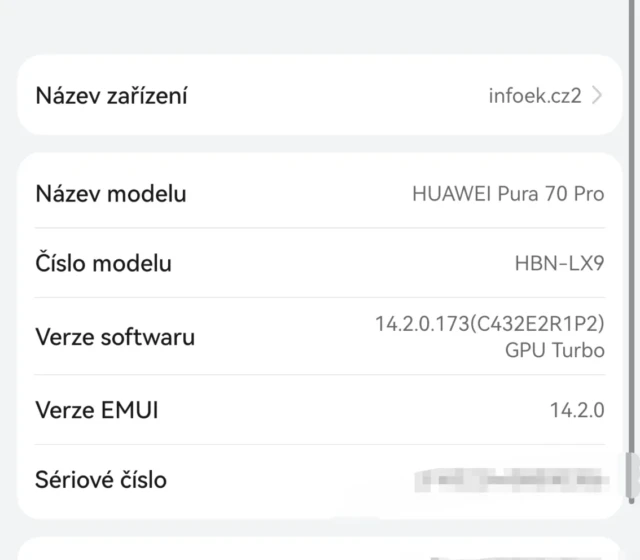Image resolution: width=640 pixels, height=560 pixels.
Task: Click the EMUI version value 14.2.0
Action: point(577,410)
